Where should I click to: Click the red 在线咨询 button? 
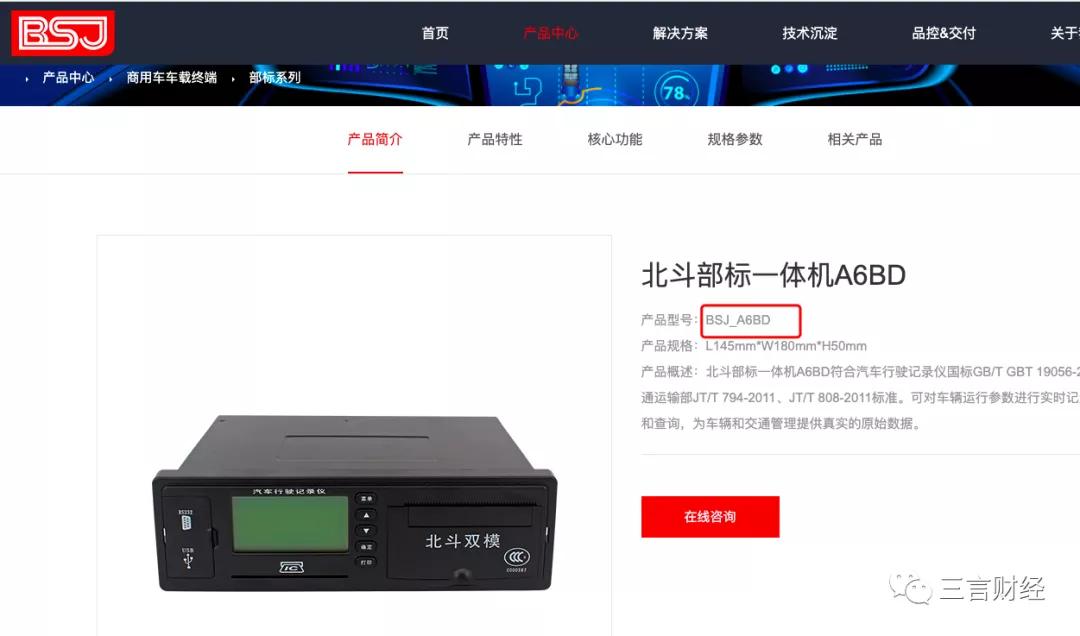pos(710,517)
